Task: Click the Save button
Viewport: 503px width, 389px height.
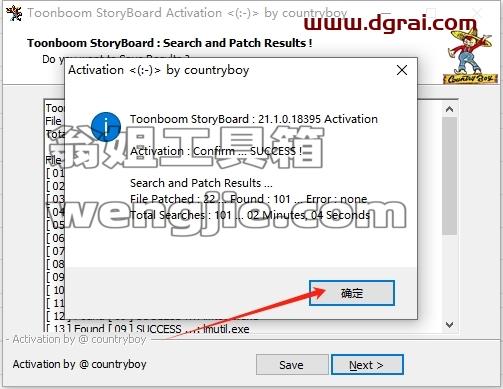Action: [292, 365]
